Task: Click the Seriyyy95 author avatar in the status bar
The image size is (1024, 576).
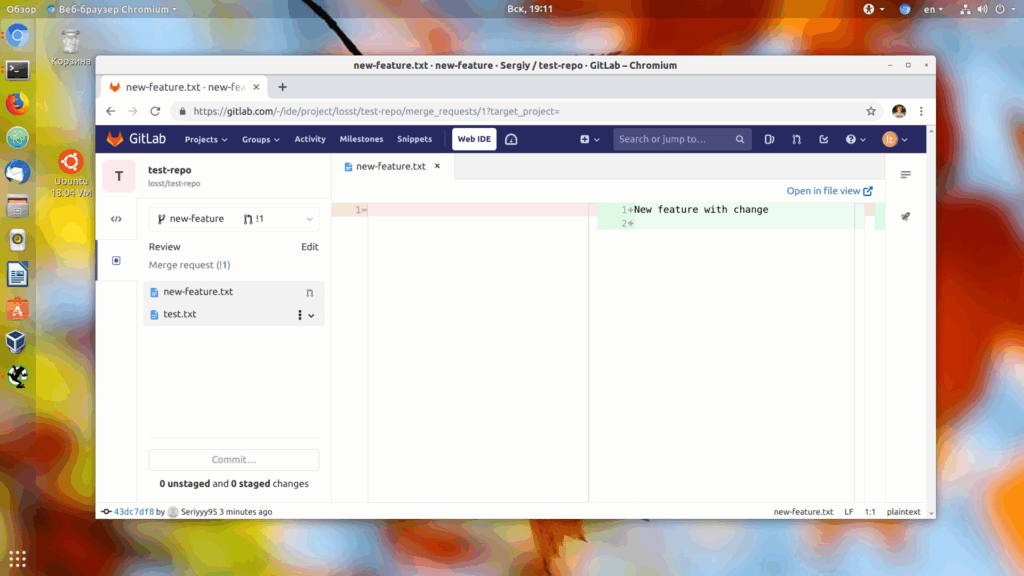Action: [173, 512]
